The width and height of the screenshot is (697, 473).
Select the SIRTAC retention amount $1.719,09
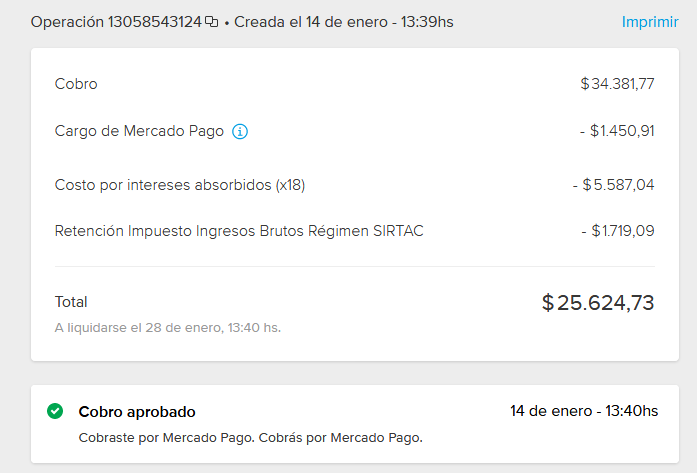pyautogui.click(x=618, y=231)
